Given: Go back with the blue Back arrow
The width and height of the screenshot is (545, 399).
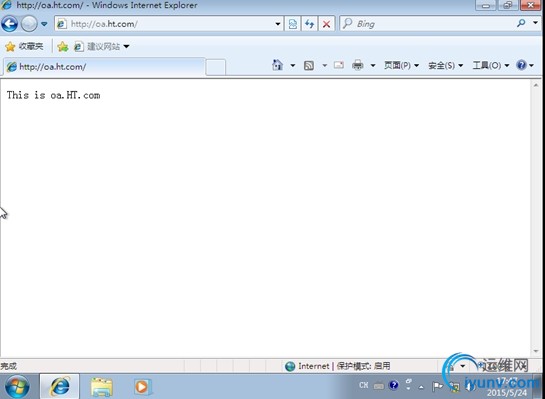Looking at the screenshot, I should coord(9,24).
